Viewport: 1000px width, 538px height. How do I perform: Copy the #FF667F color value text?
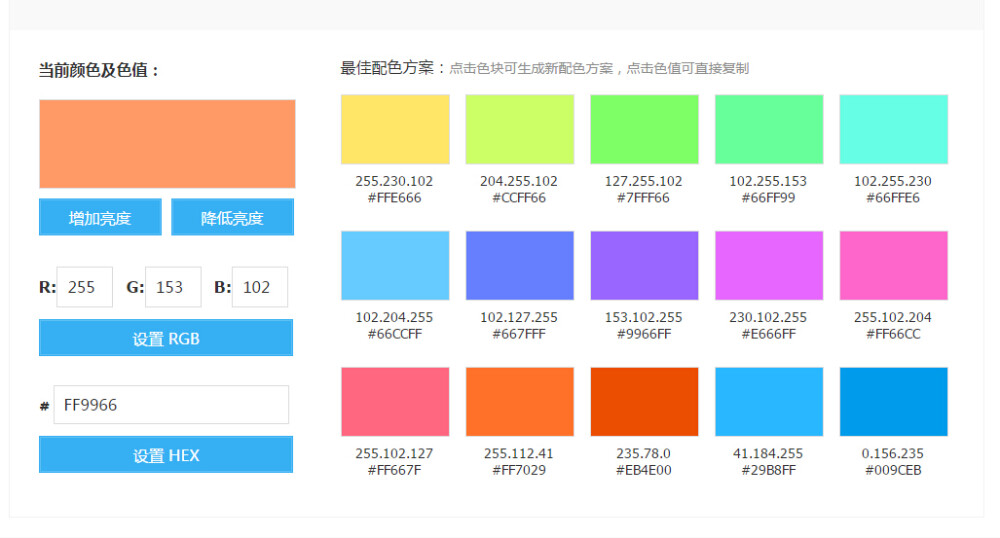click(394, 470)
